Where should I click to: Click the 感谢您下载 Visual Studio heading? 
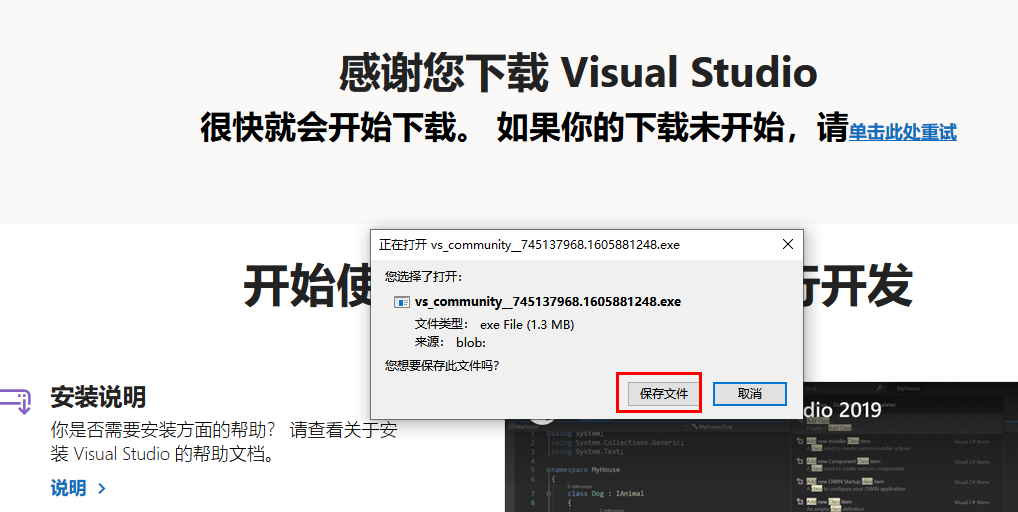[578, 72]
